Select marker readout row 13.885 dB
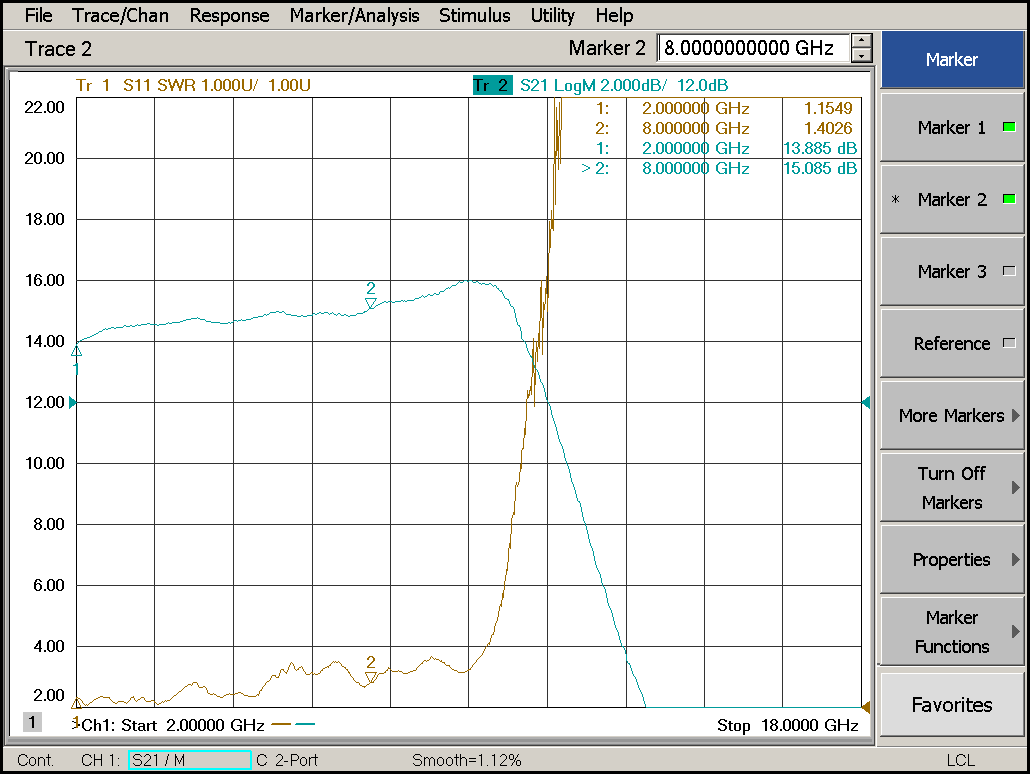This screenshot has height=774, width=1030. [727, 148]
